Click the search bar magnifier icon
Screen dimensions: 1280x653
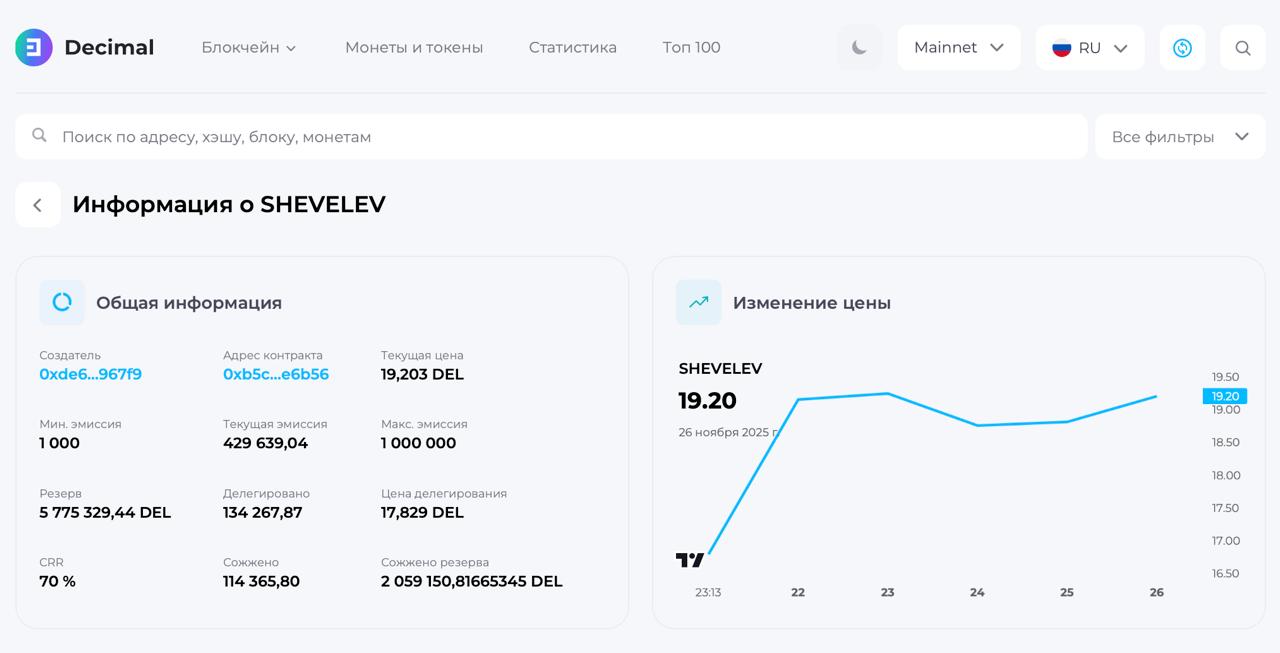39,135
